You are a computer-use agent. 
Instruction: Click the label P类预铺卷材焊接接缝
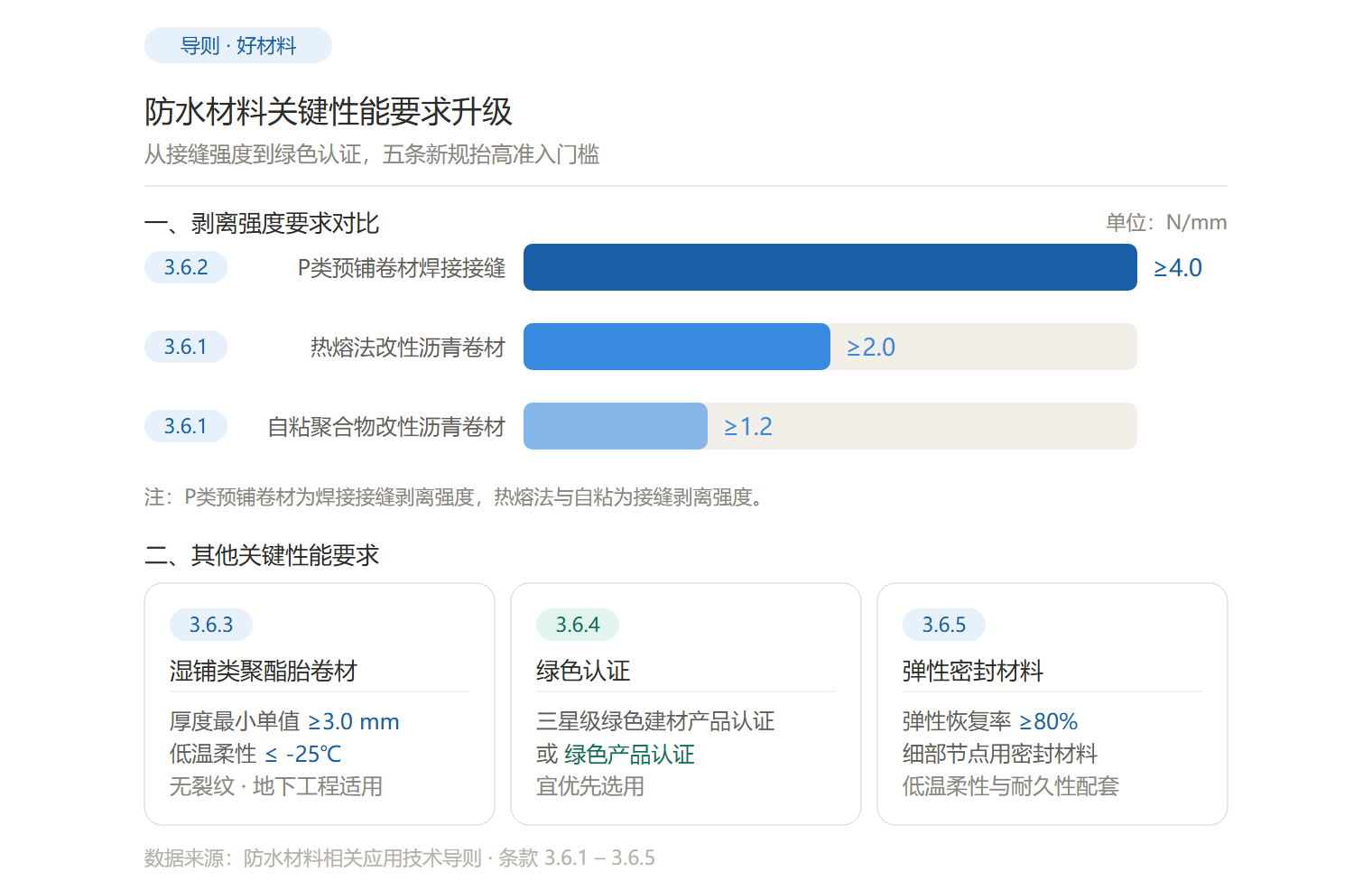pyautogui.click(x=402, y=268)
